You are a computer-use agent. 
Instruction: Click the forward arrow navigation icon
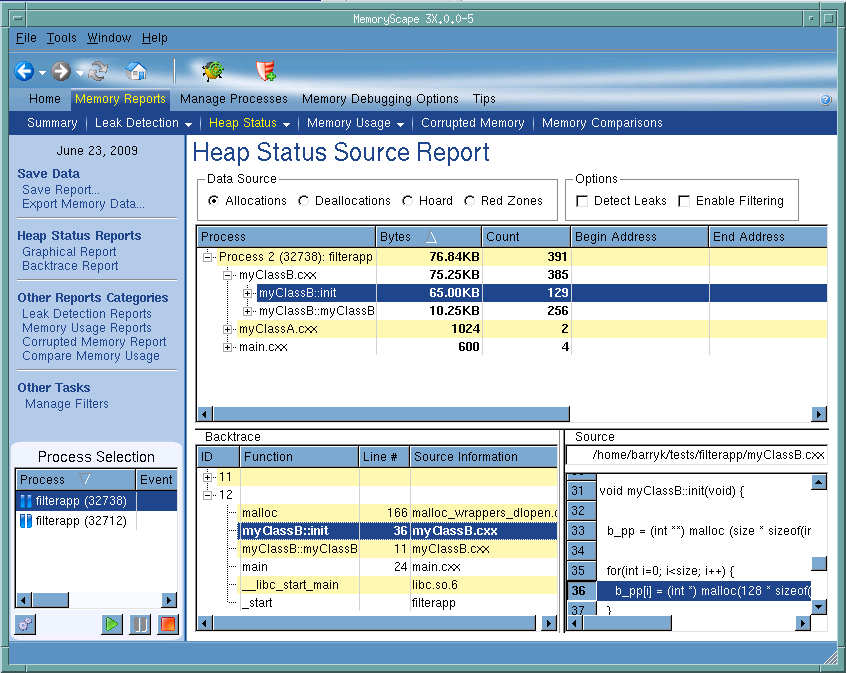pyautogui.click(x=61, y=71)
